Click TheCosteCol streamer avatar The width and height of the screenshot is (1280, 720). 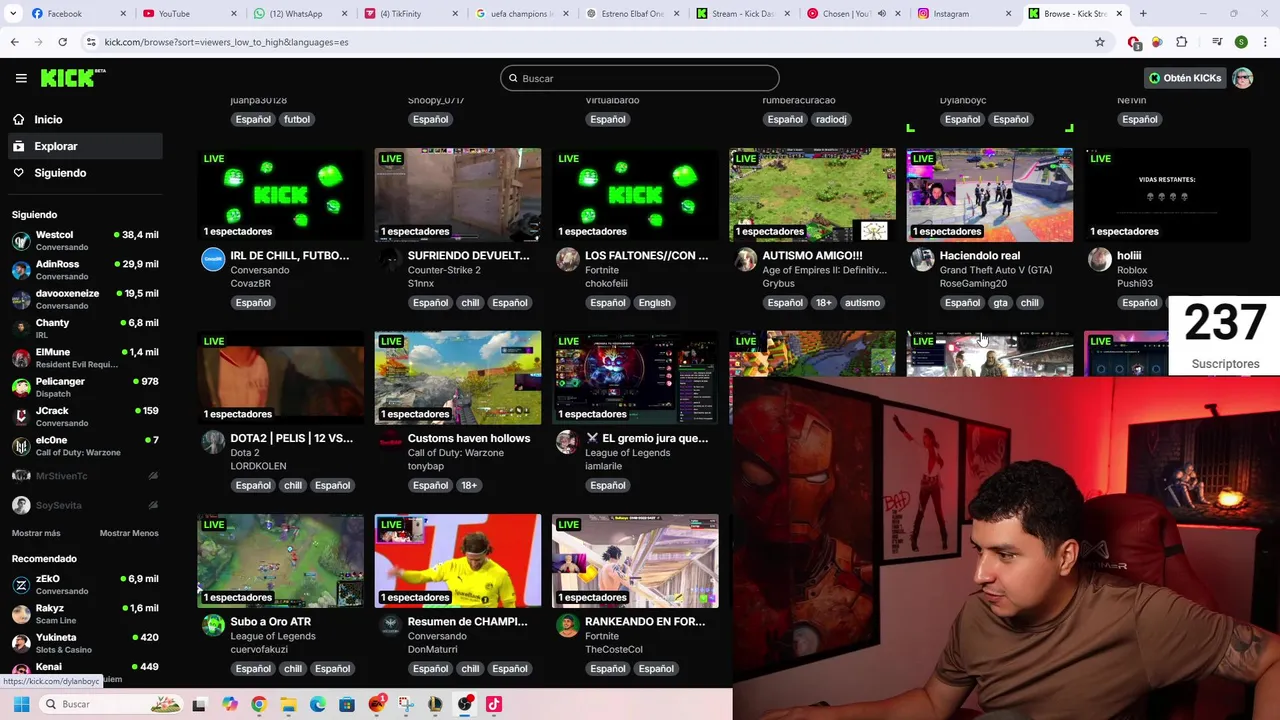(567, 626)
